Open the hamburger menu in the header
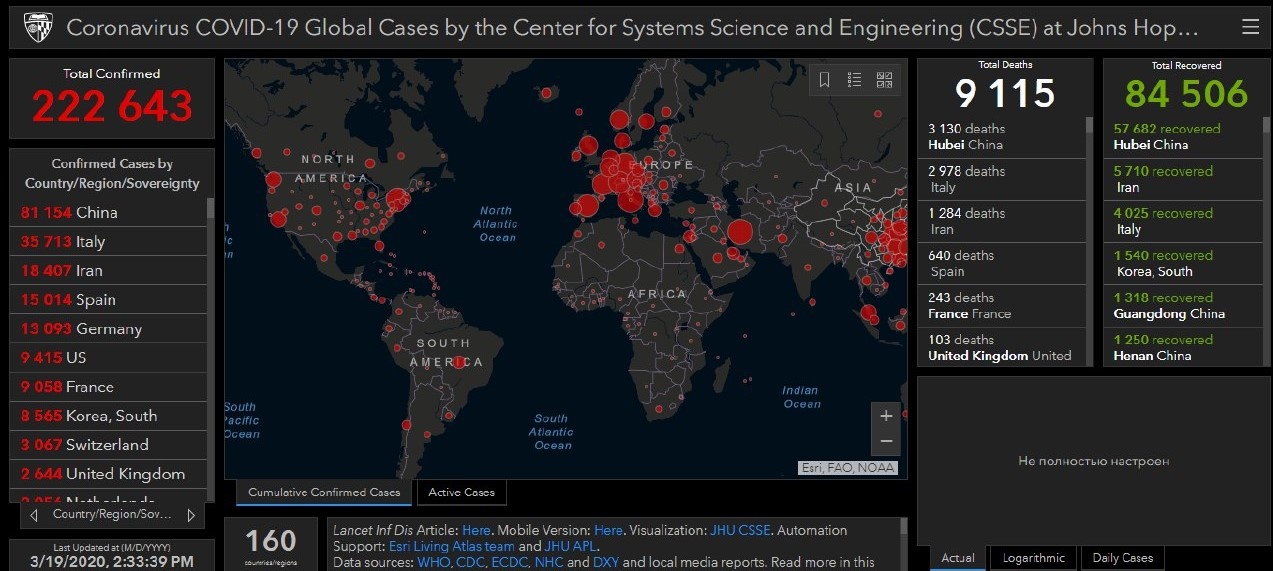The image size is (1273, 571). 1250,26
